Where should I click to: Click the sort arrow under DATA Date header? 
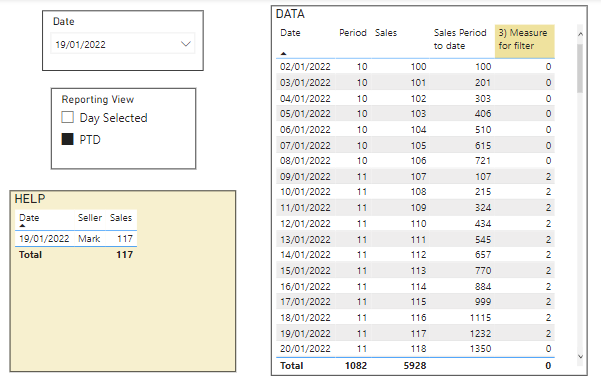coord(284,53)
